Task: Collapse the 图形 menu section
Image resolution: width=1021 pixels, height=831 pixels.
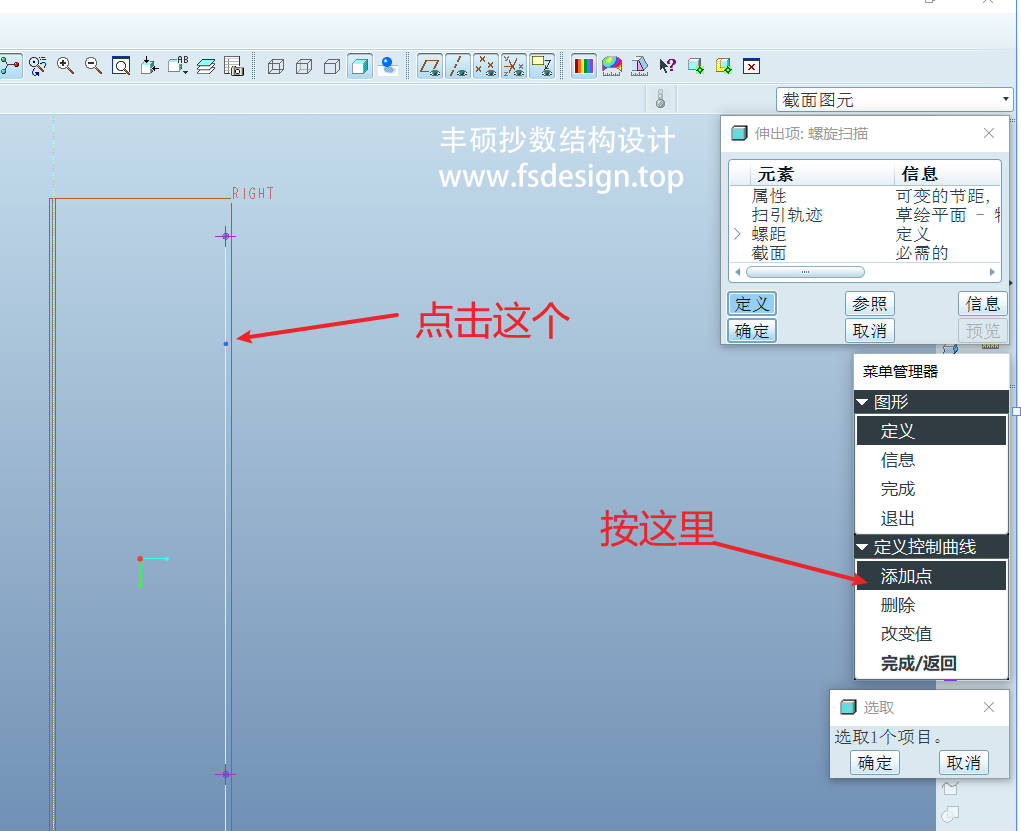Action: (863, 402)
